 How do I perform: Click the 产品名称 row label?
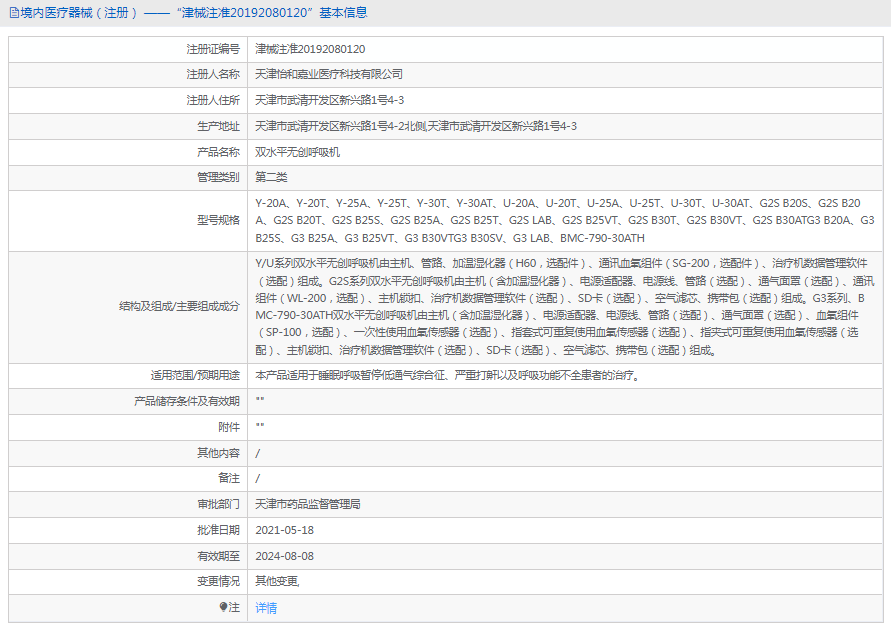coord(218,152)
